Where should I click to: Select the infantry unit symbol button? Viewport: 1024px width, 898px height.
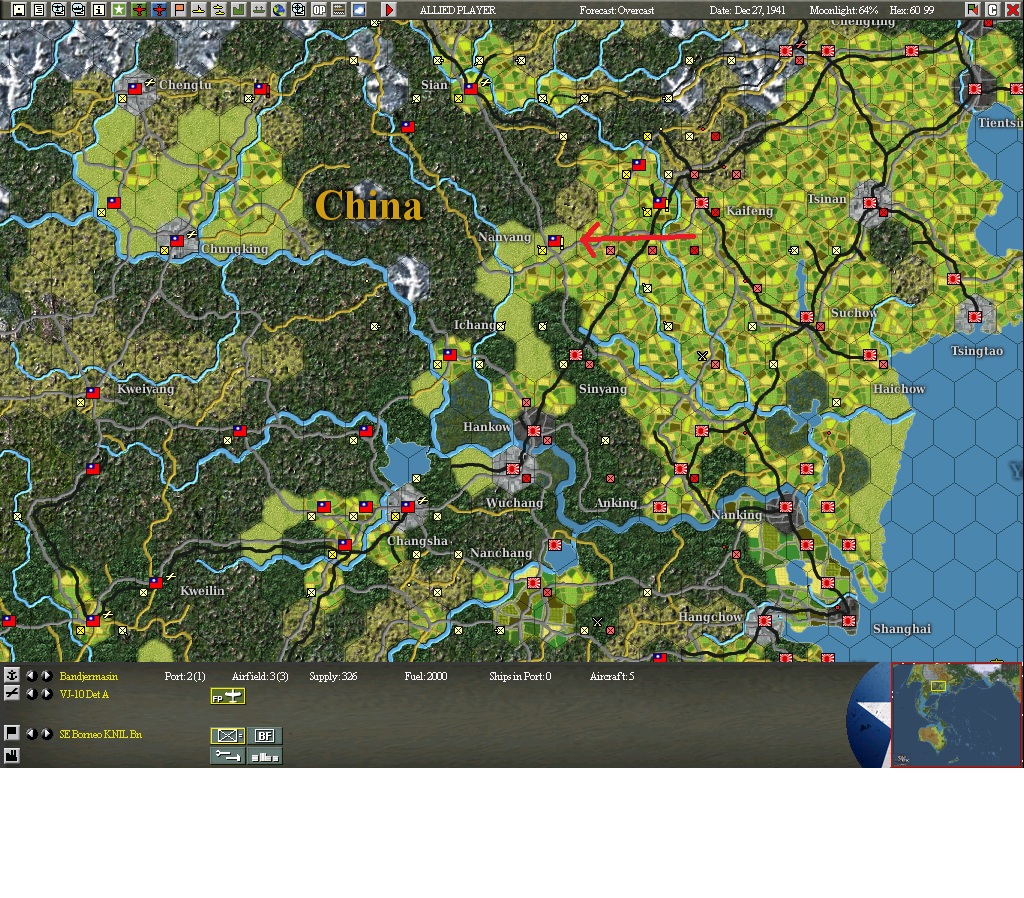pyautogui.click(x=228, y=736)
